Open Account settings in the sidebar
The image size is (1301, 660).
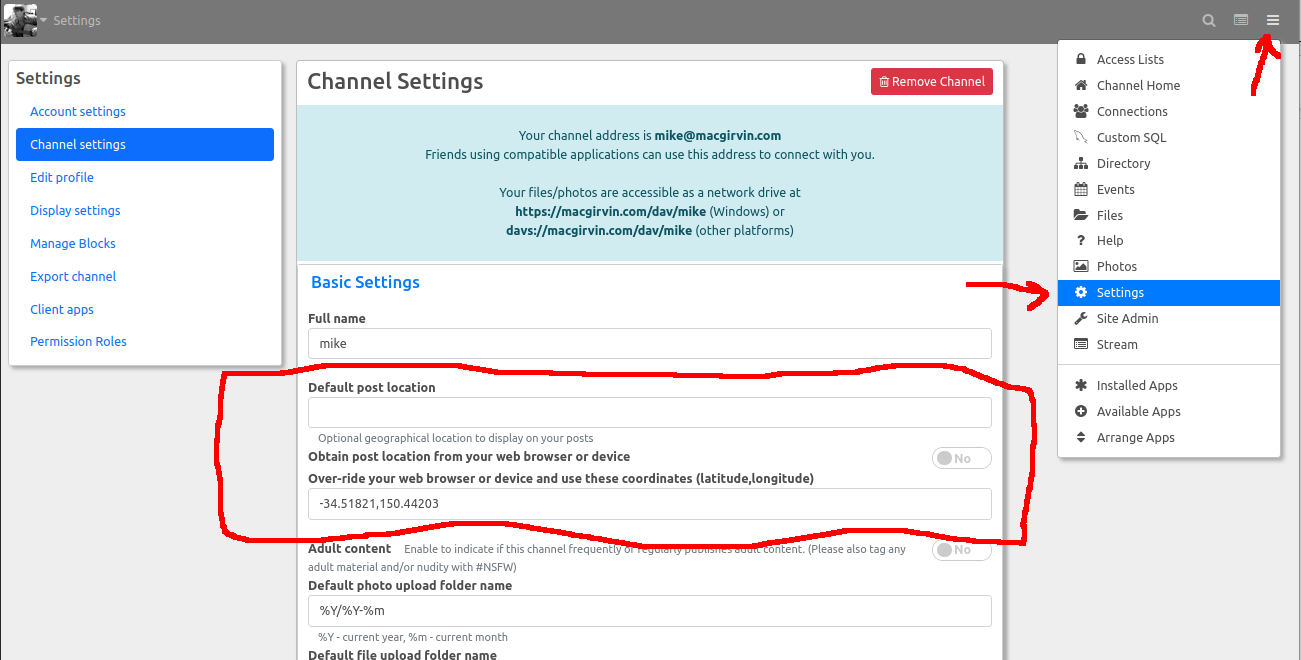coord(78,111)
